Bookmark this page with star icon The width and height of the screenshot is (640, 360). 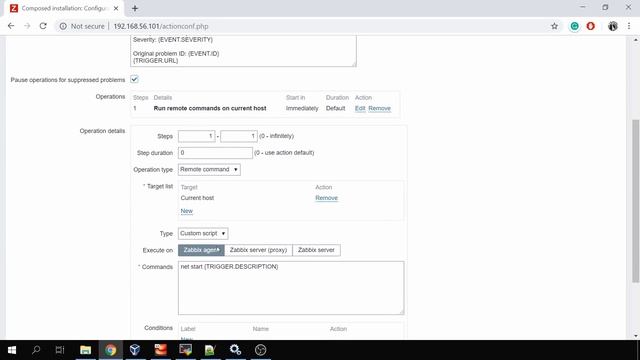click(x=554, y=26)
